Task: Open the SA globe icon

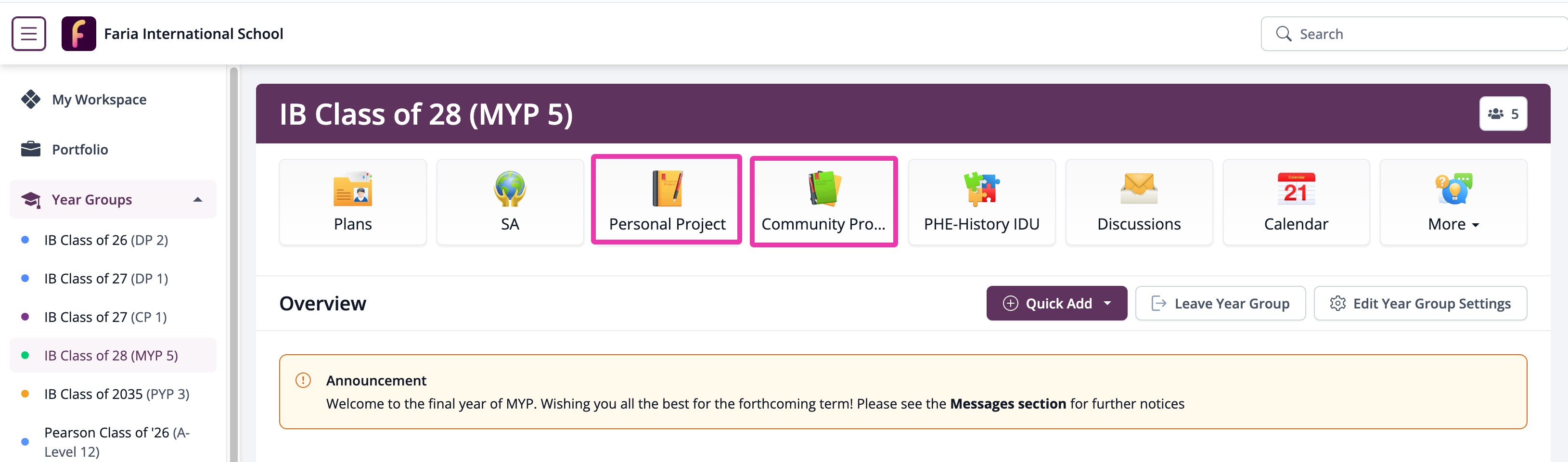Action: [x=510, y=189]
